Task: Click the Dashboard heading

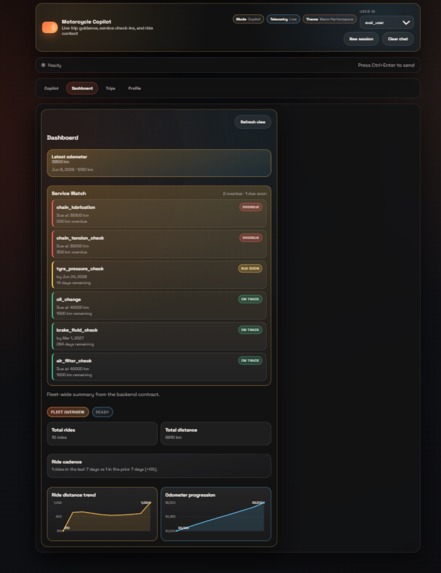Action: click(x=62, y=138)
